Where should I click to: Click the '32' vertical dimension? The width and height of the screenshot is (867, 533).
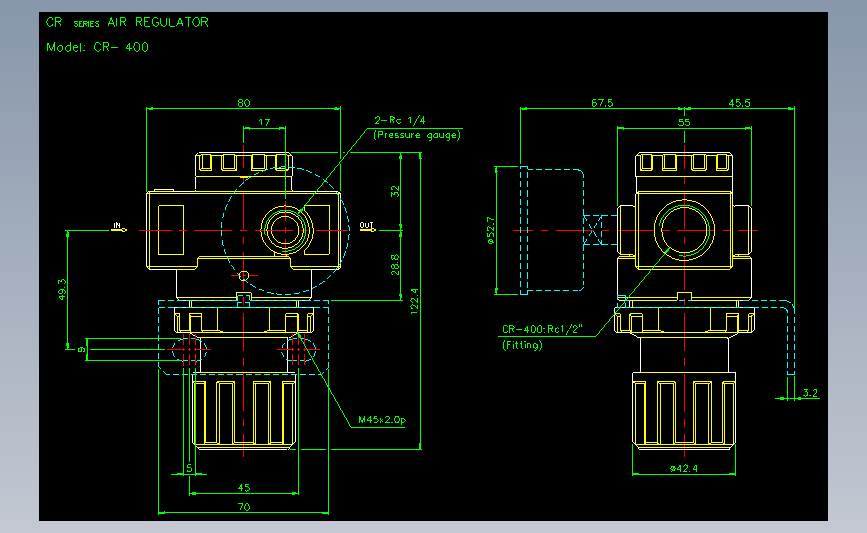click(x=395, y=191)
